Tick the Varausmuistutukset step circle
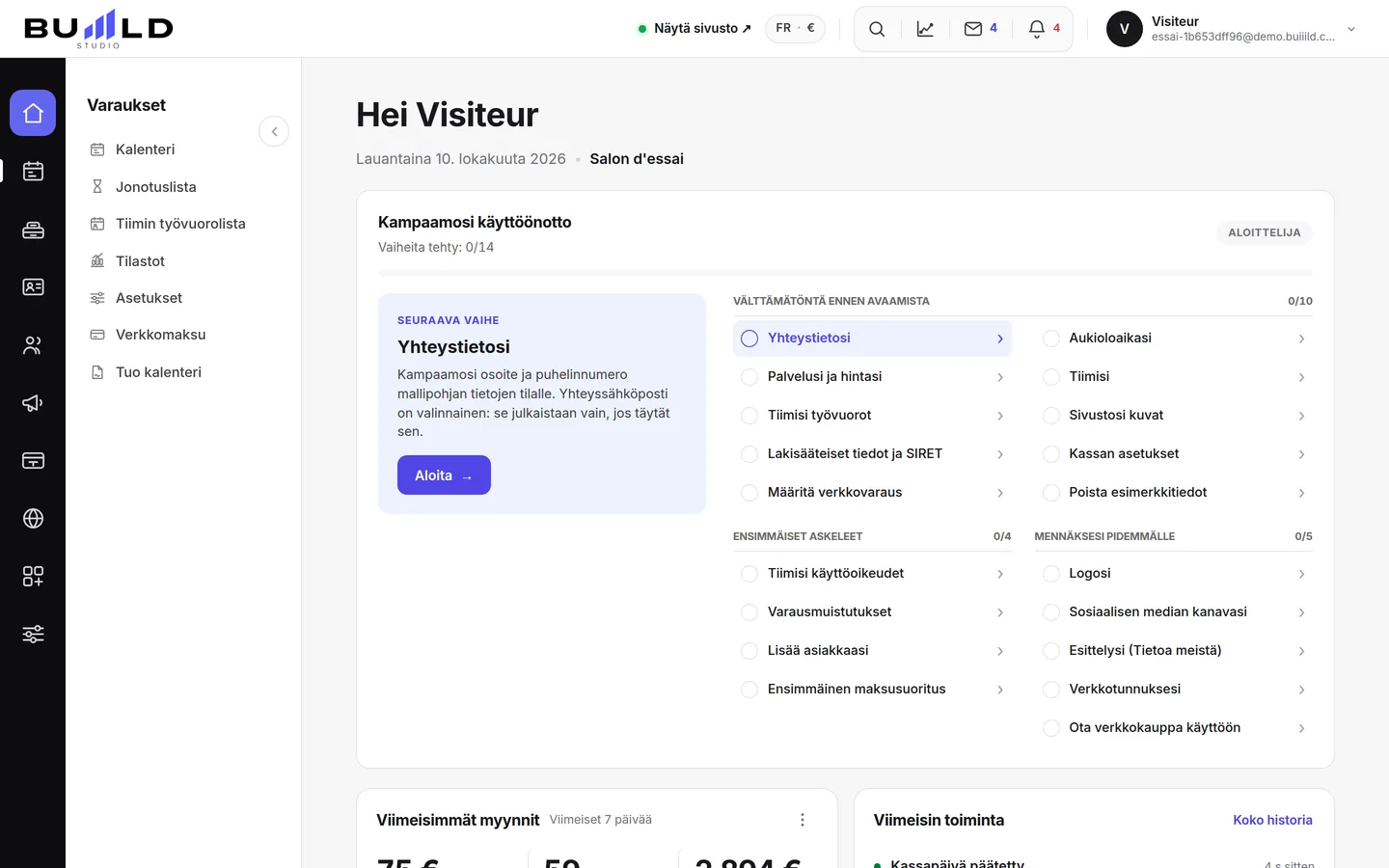Viewport: 1389px width, 868px height. tap(749, 612)
